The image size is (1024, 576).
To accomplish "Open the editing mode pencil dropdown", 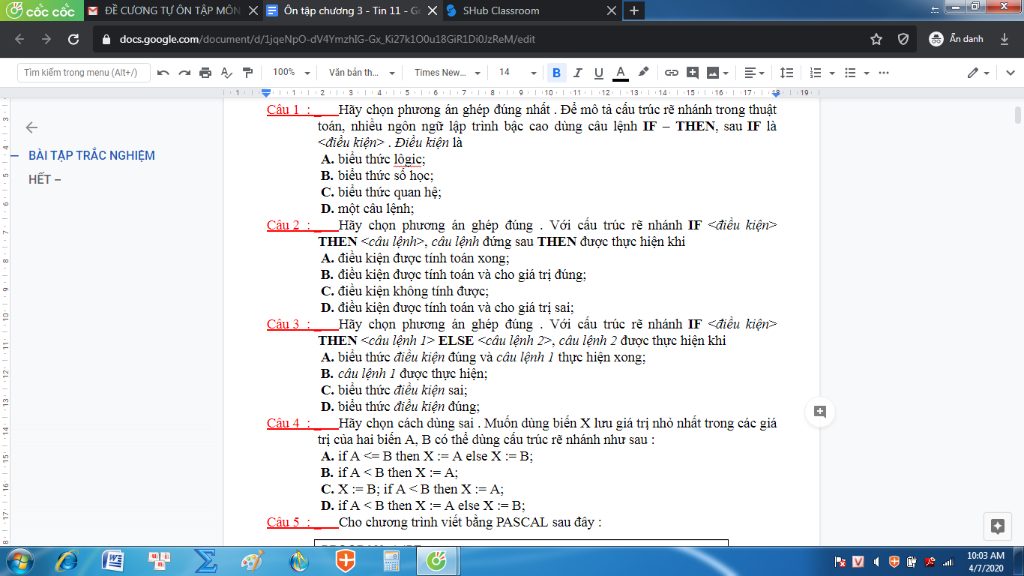I will click(x=978, y=72).
